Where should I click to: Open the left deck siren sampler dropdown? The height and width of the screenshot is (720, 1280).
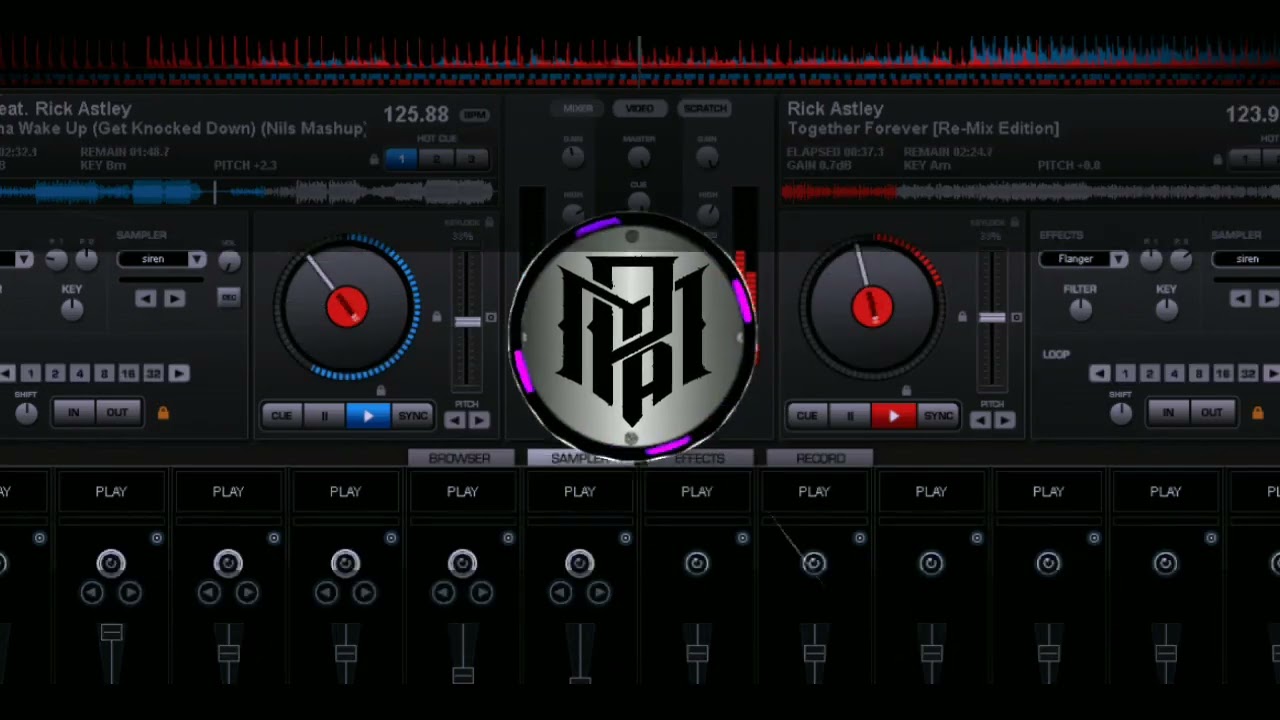point(162,259)
